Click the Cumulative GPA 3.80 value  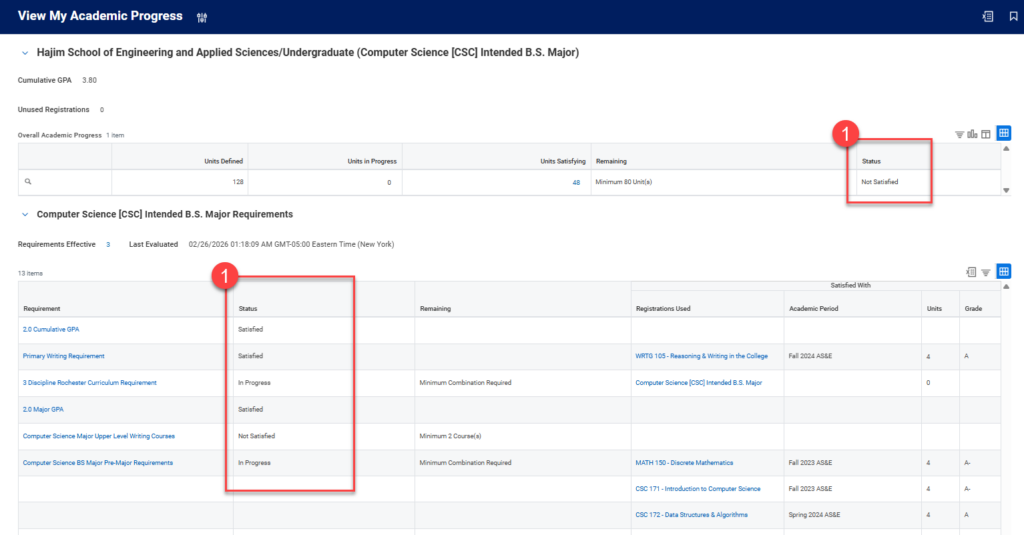pos(89,80)
